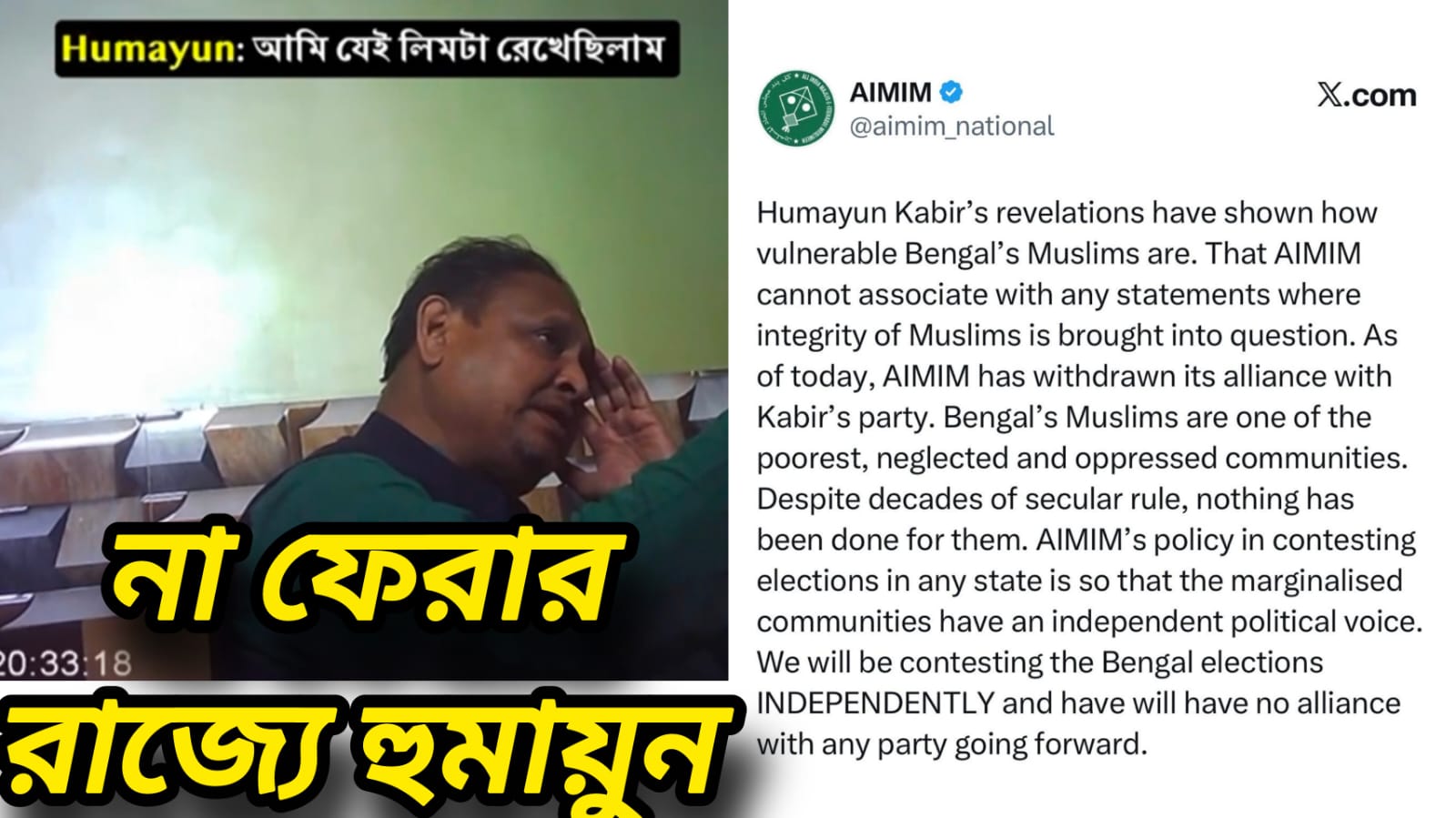Click the blue verified badge beside AIMIM

[x=952, y=92]
